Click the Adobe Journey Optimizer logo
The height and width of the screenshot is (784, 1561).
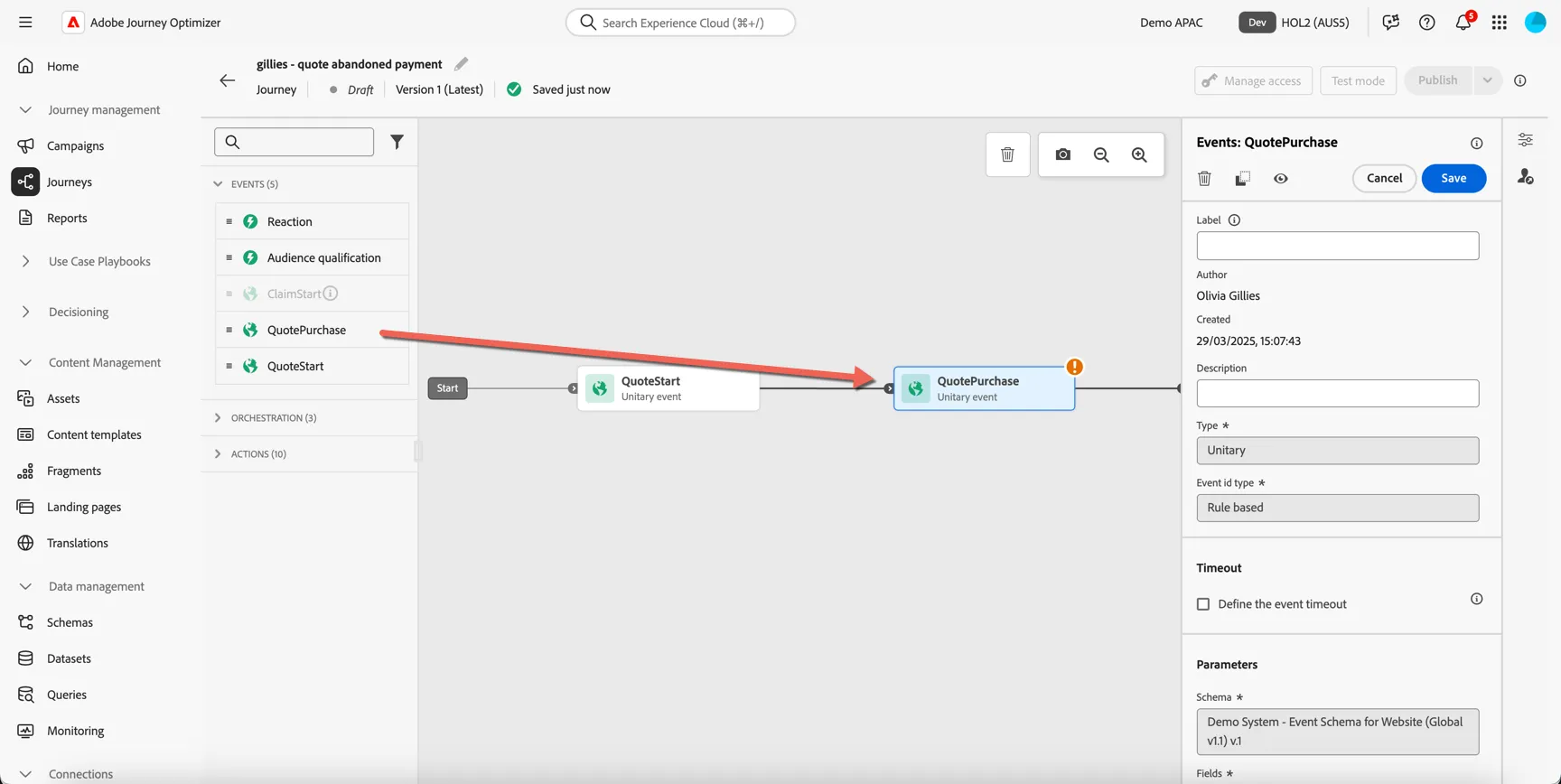tap(73, 23)
